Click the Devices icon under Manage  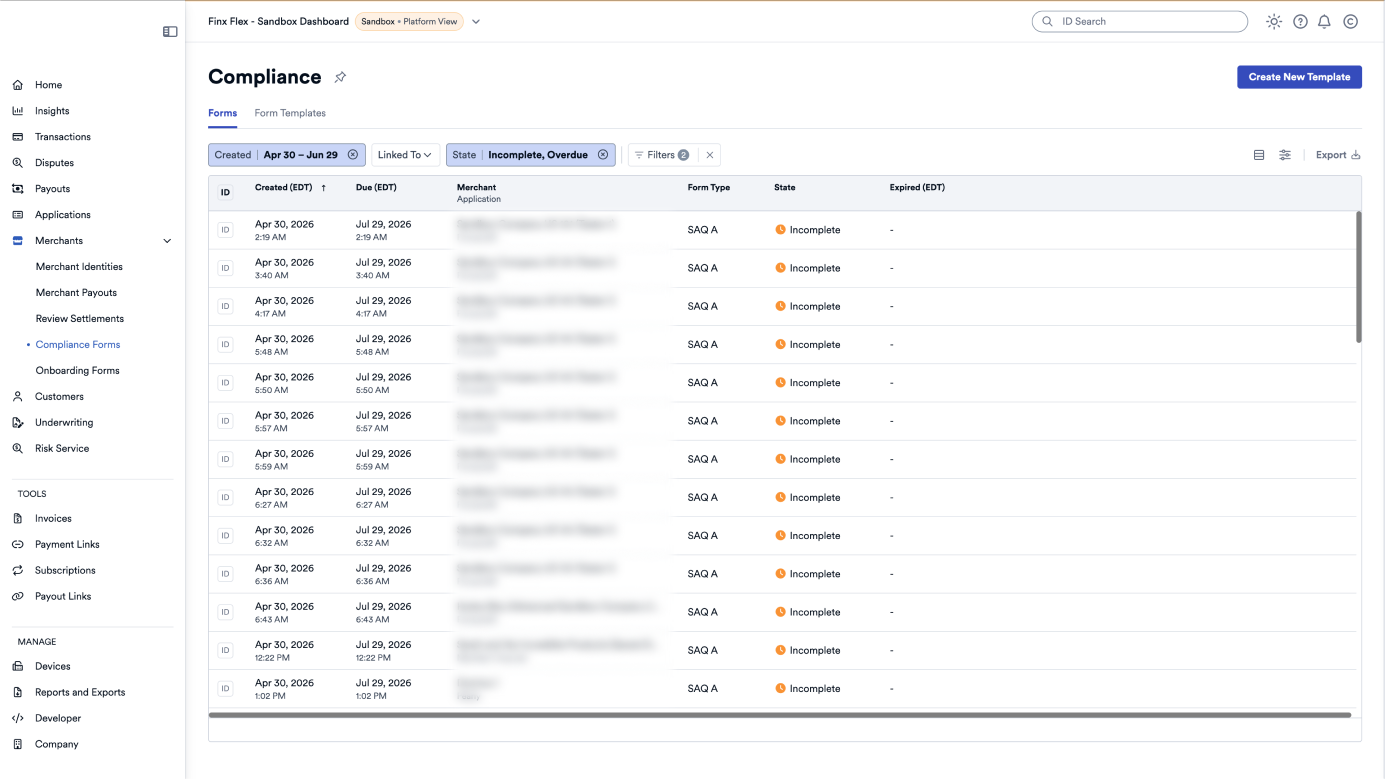click(x=18, y=667)
